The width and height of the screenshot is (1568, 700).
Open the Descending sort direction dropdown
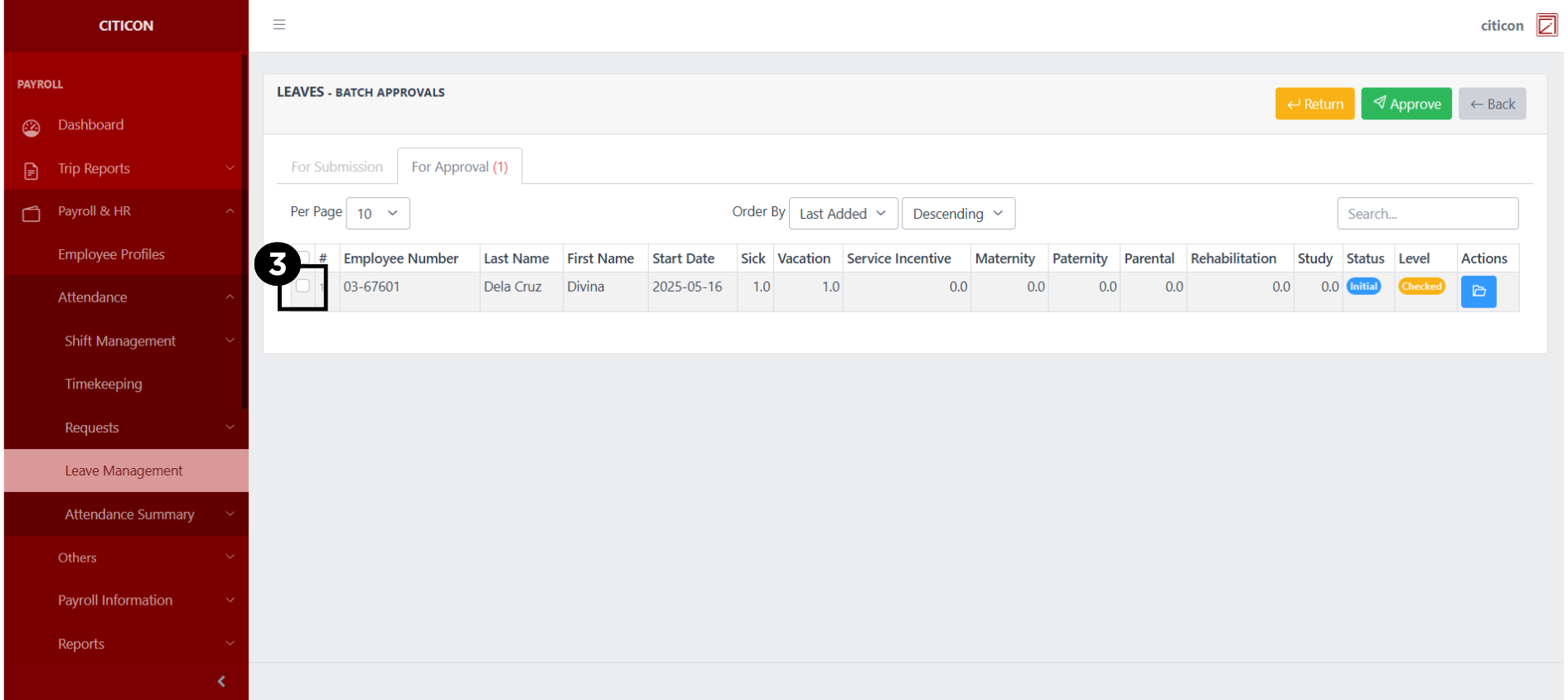click(957, 214)
